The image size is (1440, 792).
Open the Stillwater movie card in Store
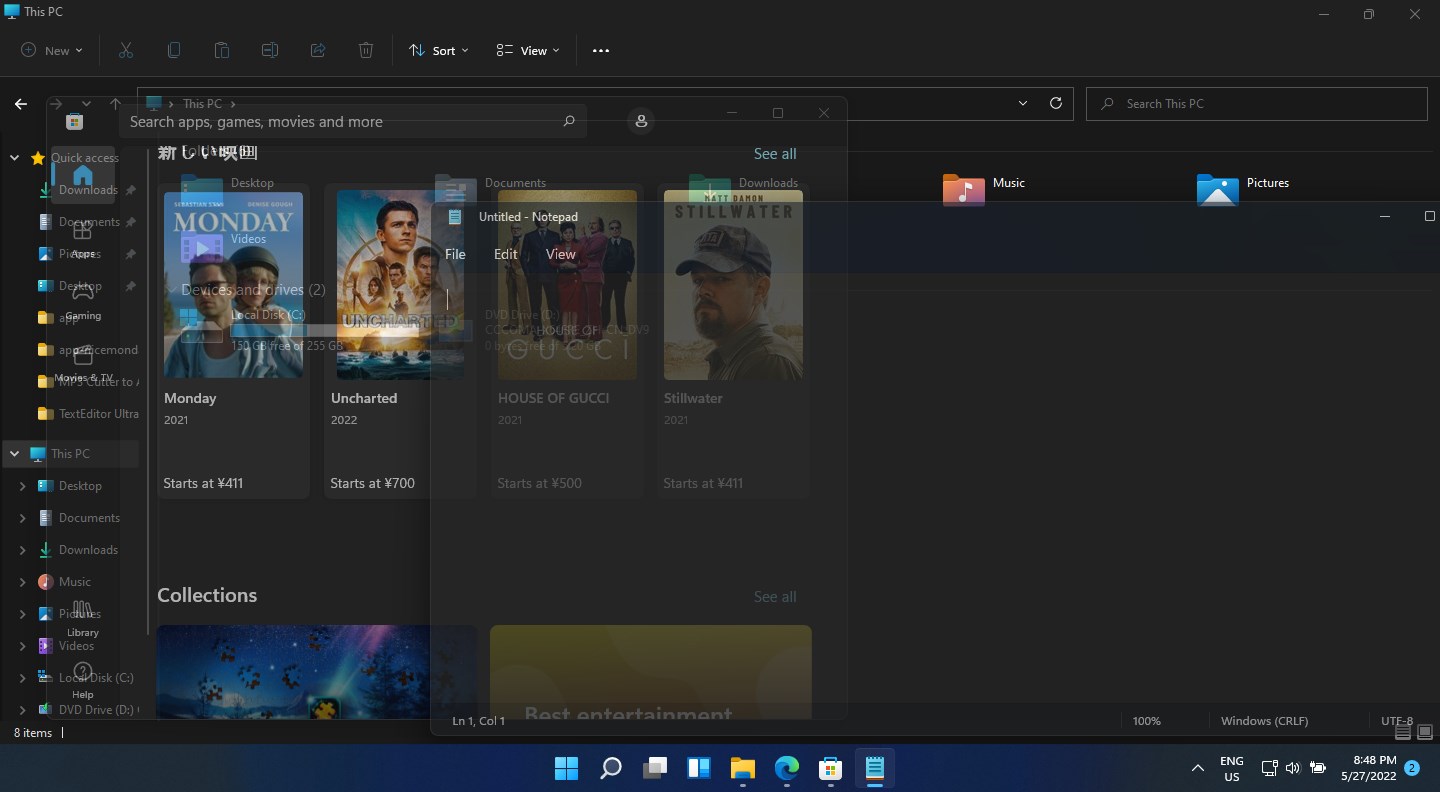pos(733,341)
